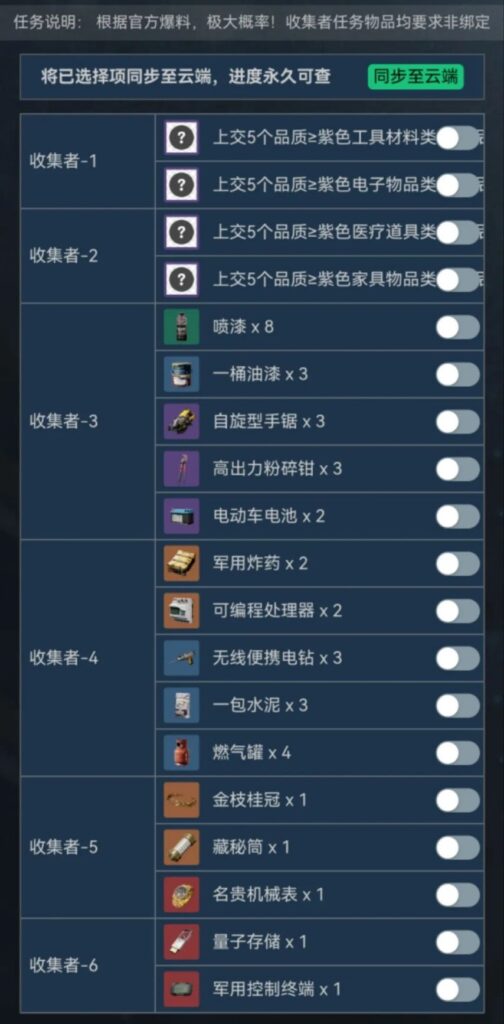
Task: Toggle the 喷漆 x 8 switch
Action: [x=458, y=327]
